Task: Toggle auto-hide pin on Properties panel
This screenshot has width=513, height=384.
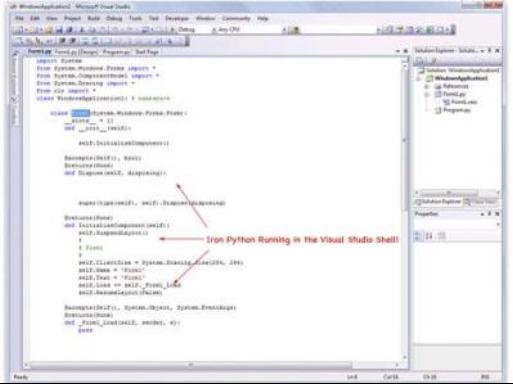Action: click(490, 214)
